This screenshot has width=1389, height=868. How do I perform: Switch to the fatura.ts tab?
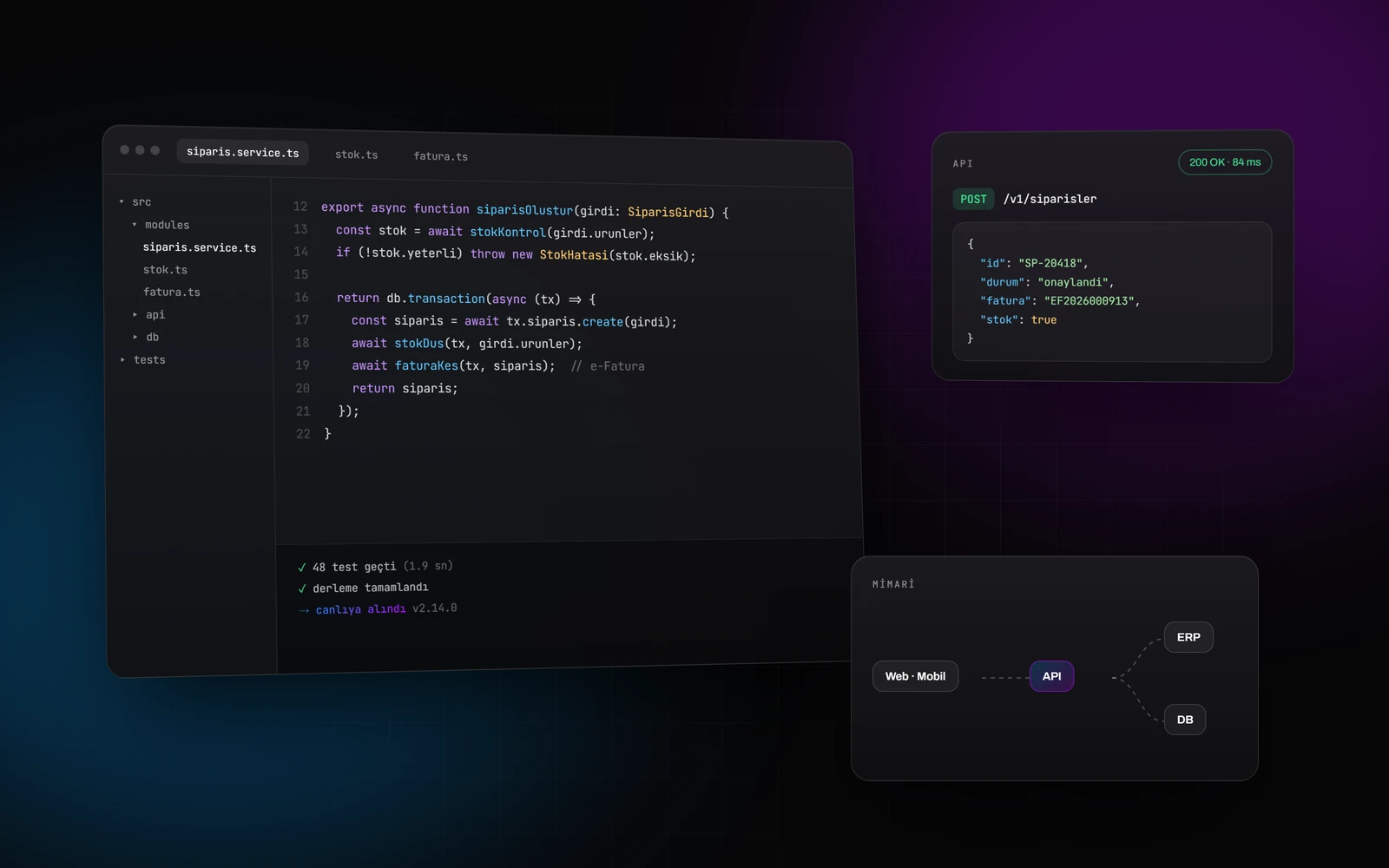(x=440, y=156)
